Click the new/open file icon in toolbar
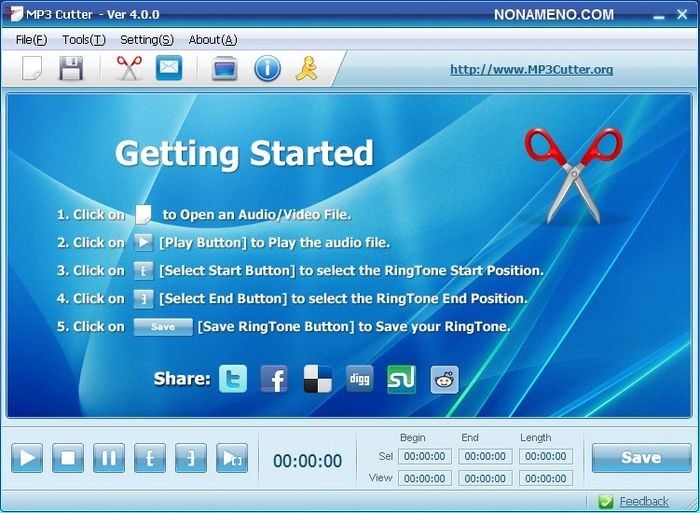 point(32,69)
